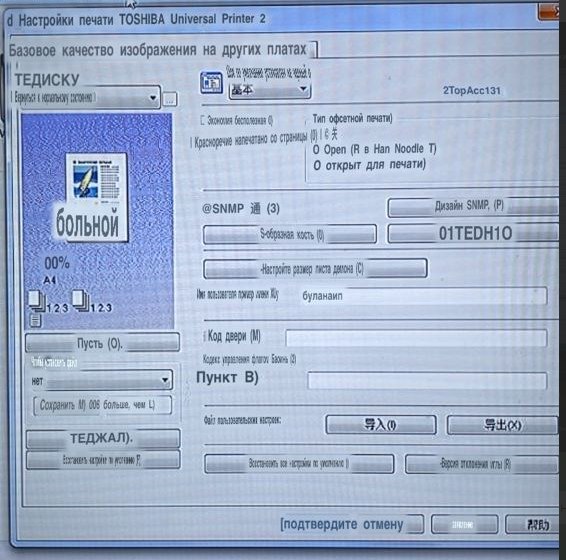Image resolution: width=566 pixels, height=560 pixels.
Task: Click the Настройте размер листа button
Action: [x=315, y=269]
